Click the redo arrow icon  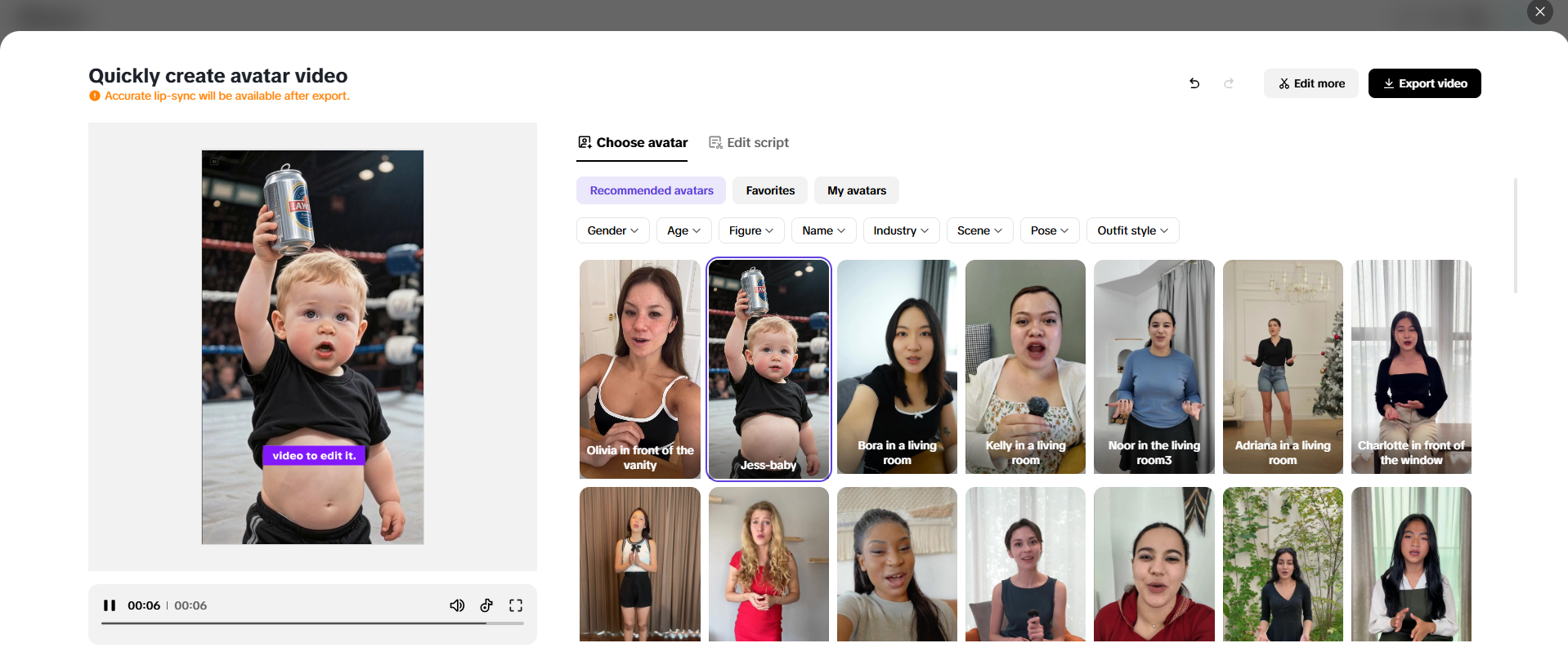(x=1229, y=83)
